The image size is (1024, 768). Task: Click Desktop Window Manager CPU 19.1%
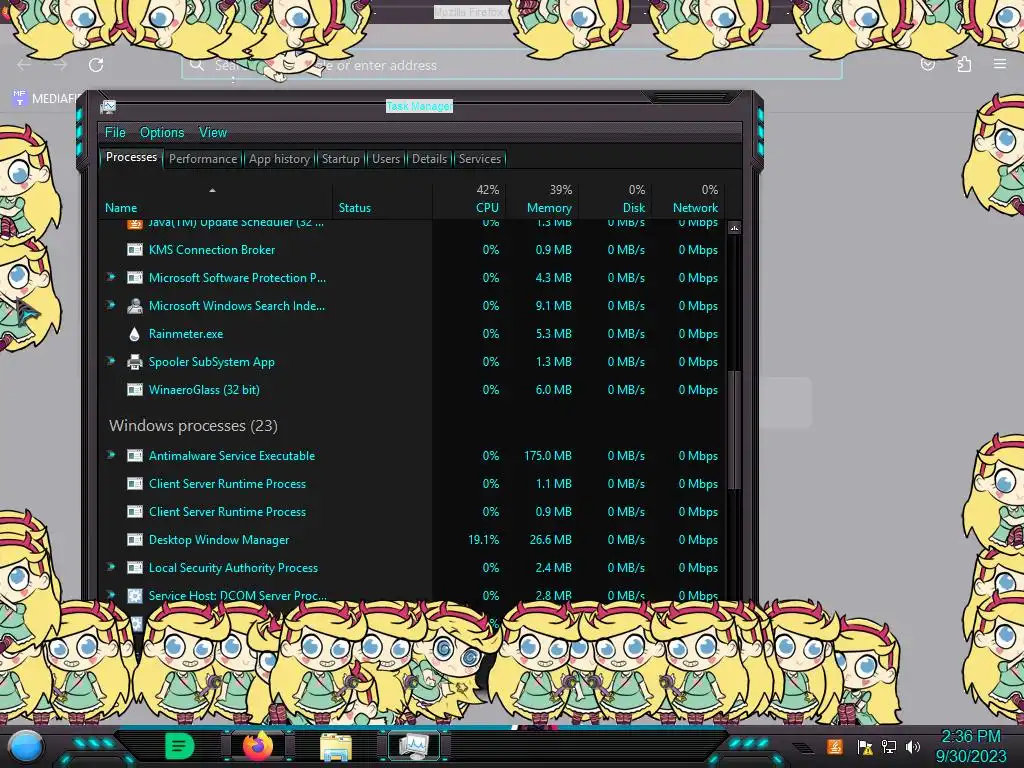(483, 540)
